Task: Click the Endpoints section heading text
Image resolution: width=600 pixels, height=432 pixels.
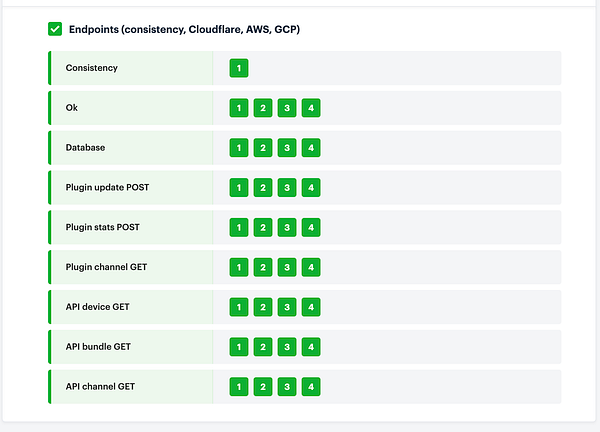Action: [x=184, y=29]
